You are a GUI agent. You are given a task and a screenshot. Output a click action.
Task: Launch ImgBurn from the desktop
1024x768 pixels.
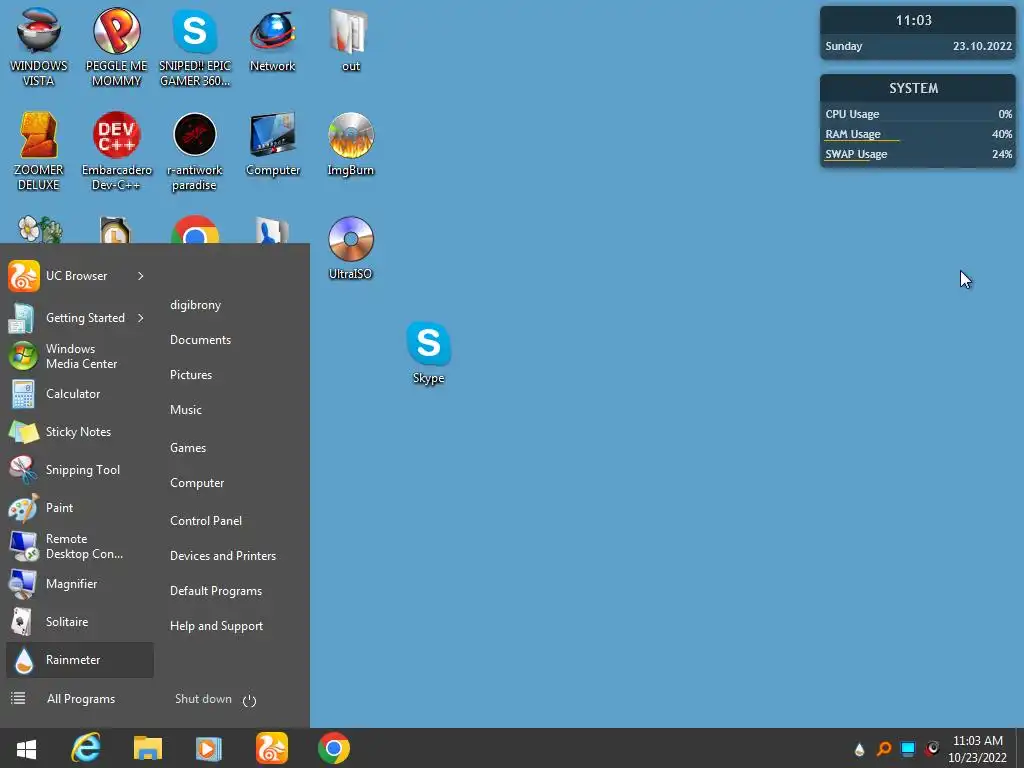click(351, 144)
